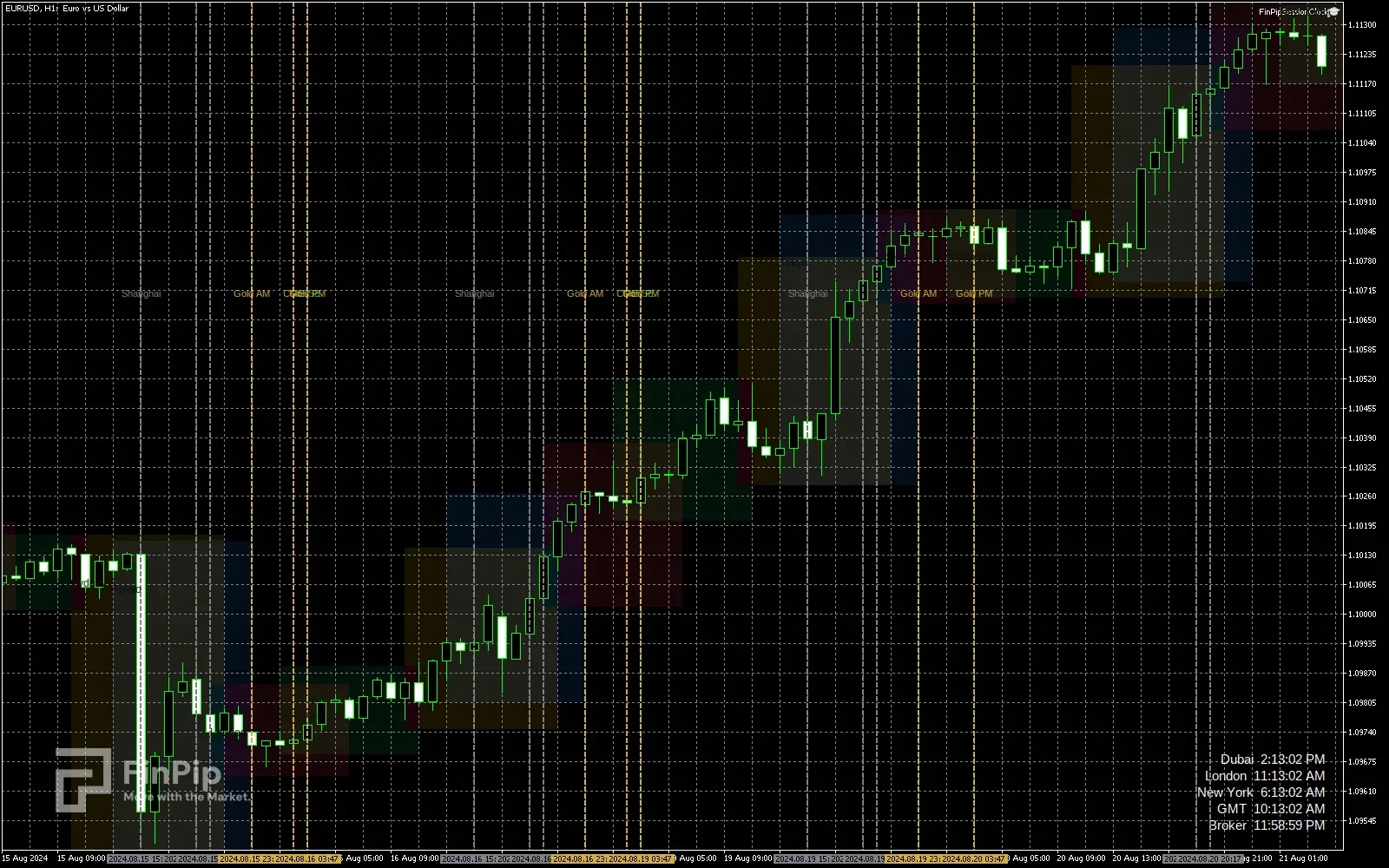The width and height of the screenshot is (1389, 868).
Task: Click the tall white candle on 15 Aug
Action: [x=141, y=683]
